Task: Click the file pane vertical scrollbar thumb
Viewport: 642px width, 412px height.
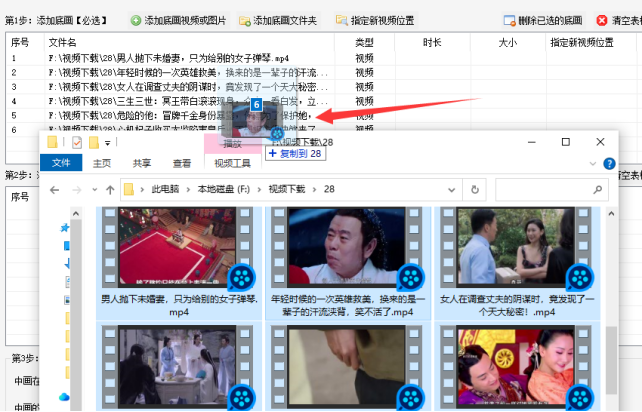Action: (x=611, y=360)
